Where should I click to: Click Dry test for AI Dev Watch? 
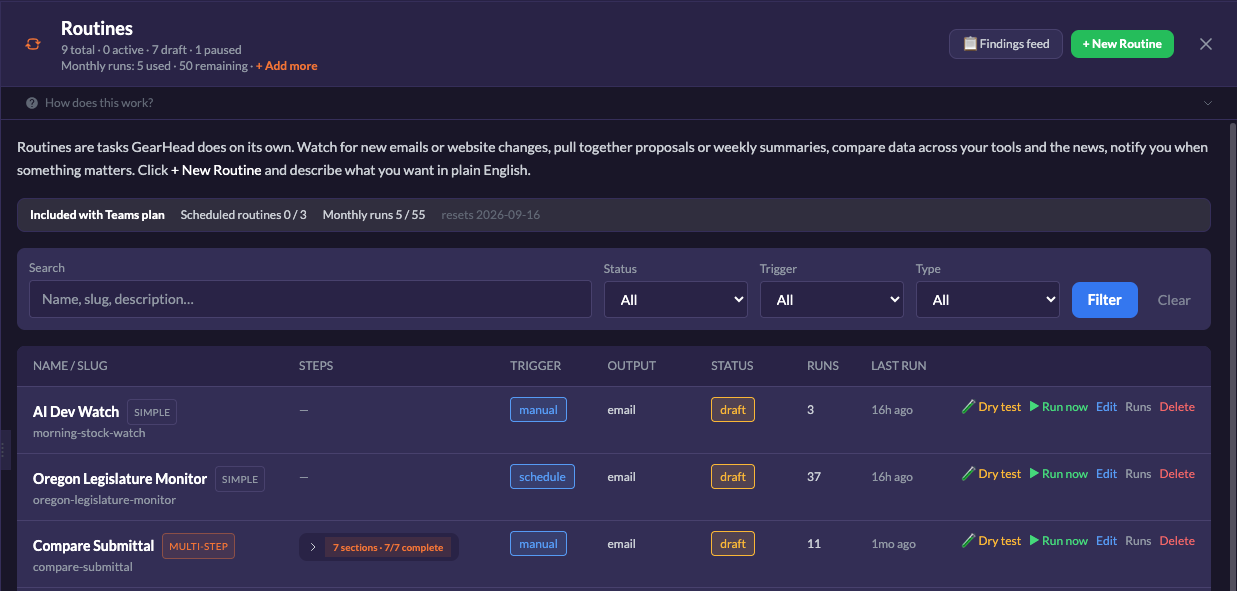click(991, 407)
